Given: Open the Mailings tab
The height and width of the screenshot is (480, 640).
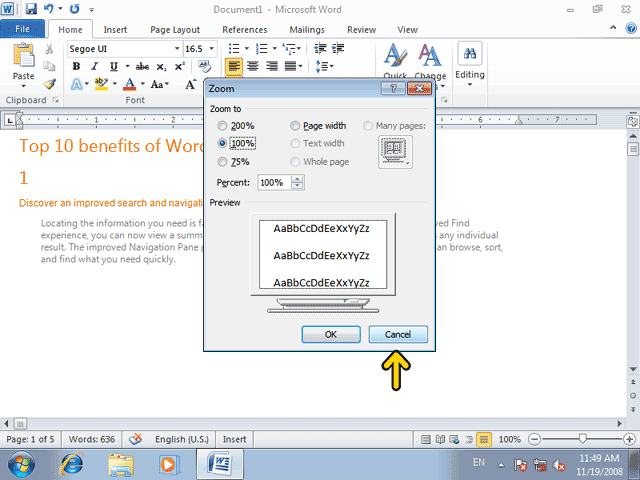Looking at the screenshot, I should click(x=307, y=29).
